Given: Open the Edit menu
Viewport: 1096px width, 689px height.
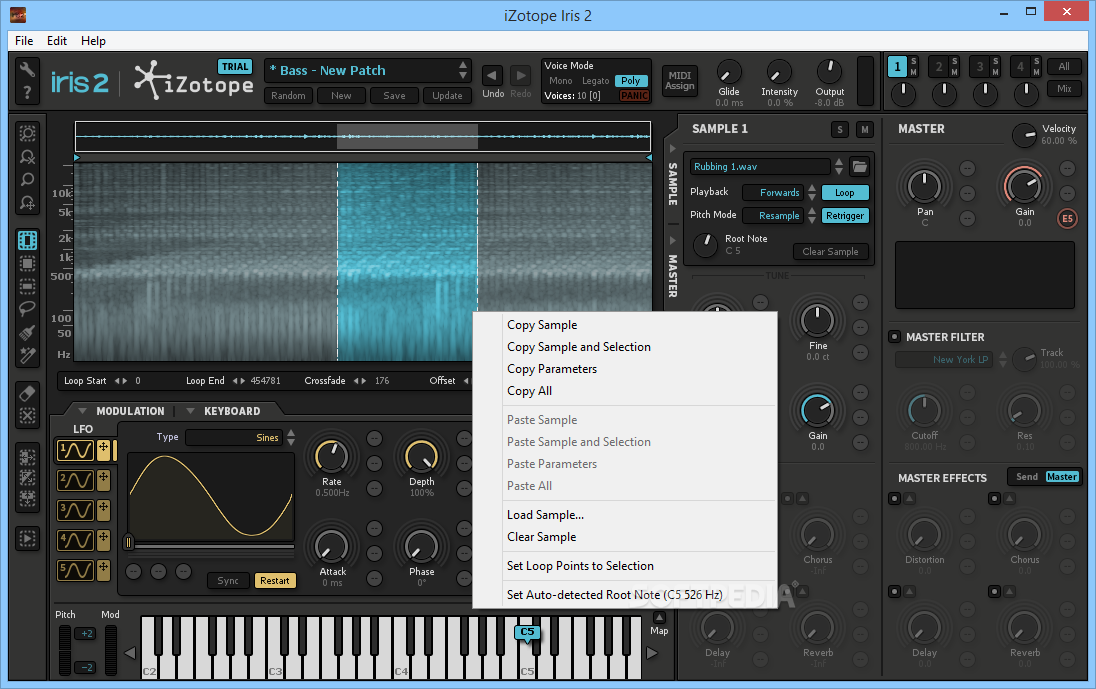Looking at the screenshot, I should pos(57,41).
